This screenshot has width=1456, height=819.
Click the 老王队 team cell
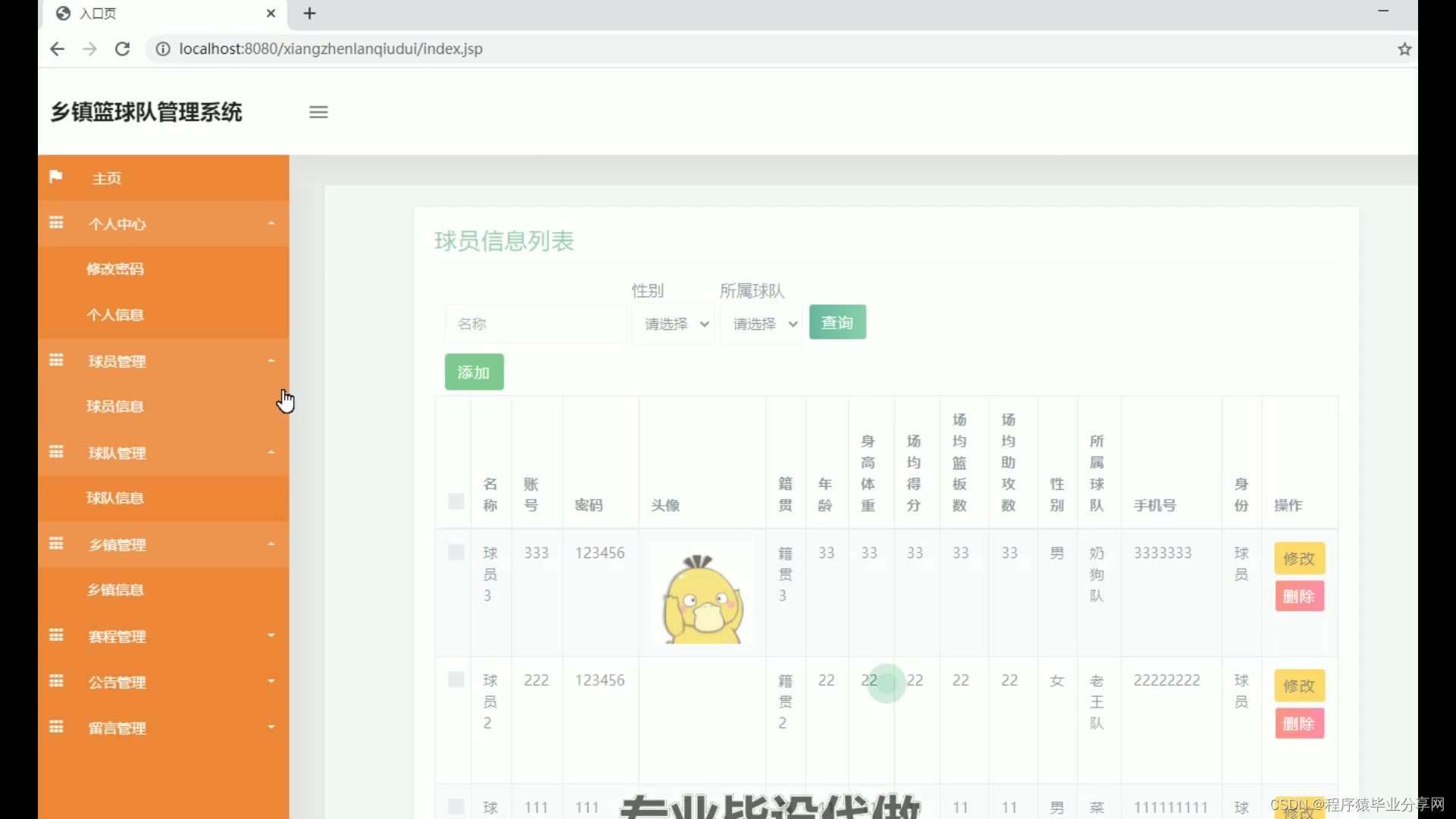[1097, 701]
